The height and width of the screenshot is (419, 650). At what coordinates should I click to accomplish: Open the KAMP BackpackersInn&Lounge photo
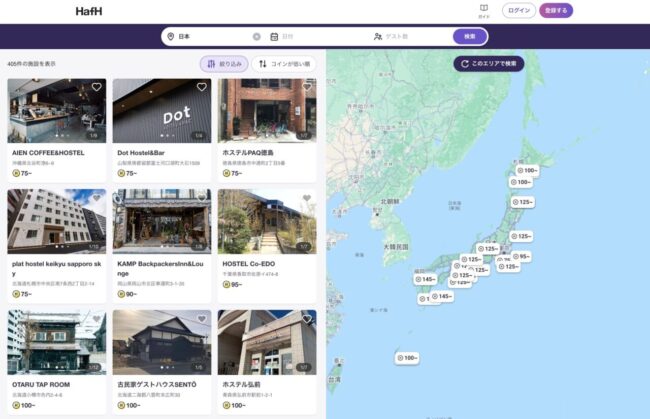coord(162,221)
